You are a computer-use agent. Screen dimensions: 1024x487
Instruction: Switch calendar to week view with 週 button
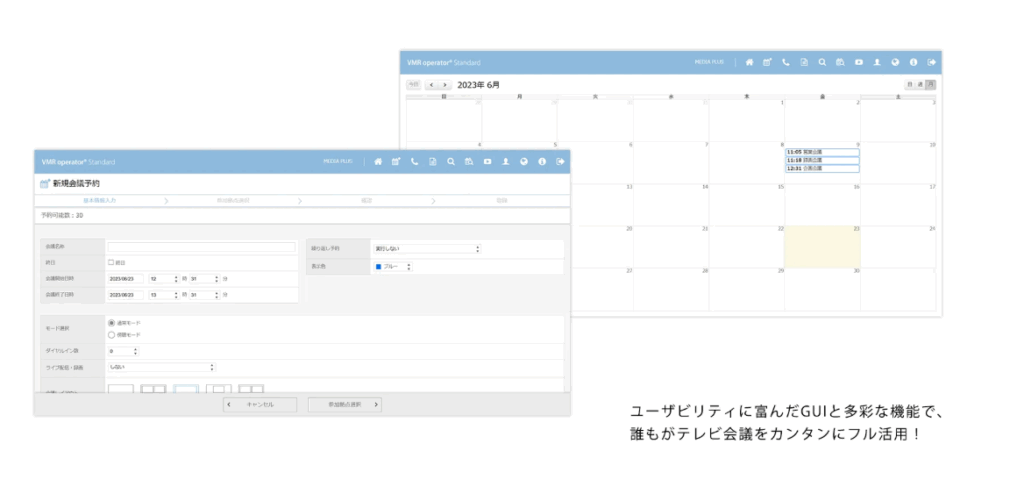coord(920,85)
